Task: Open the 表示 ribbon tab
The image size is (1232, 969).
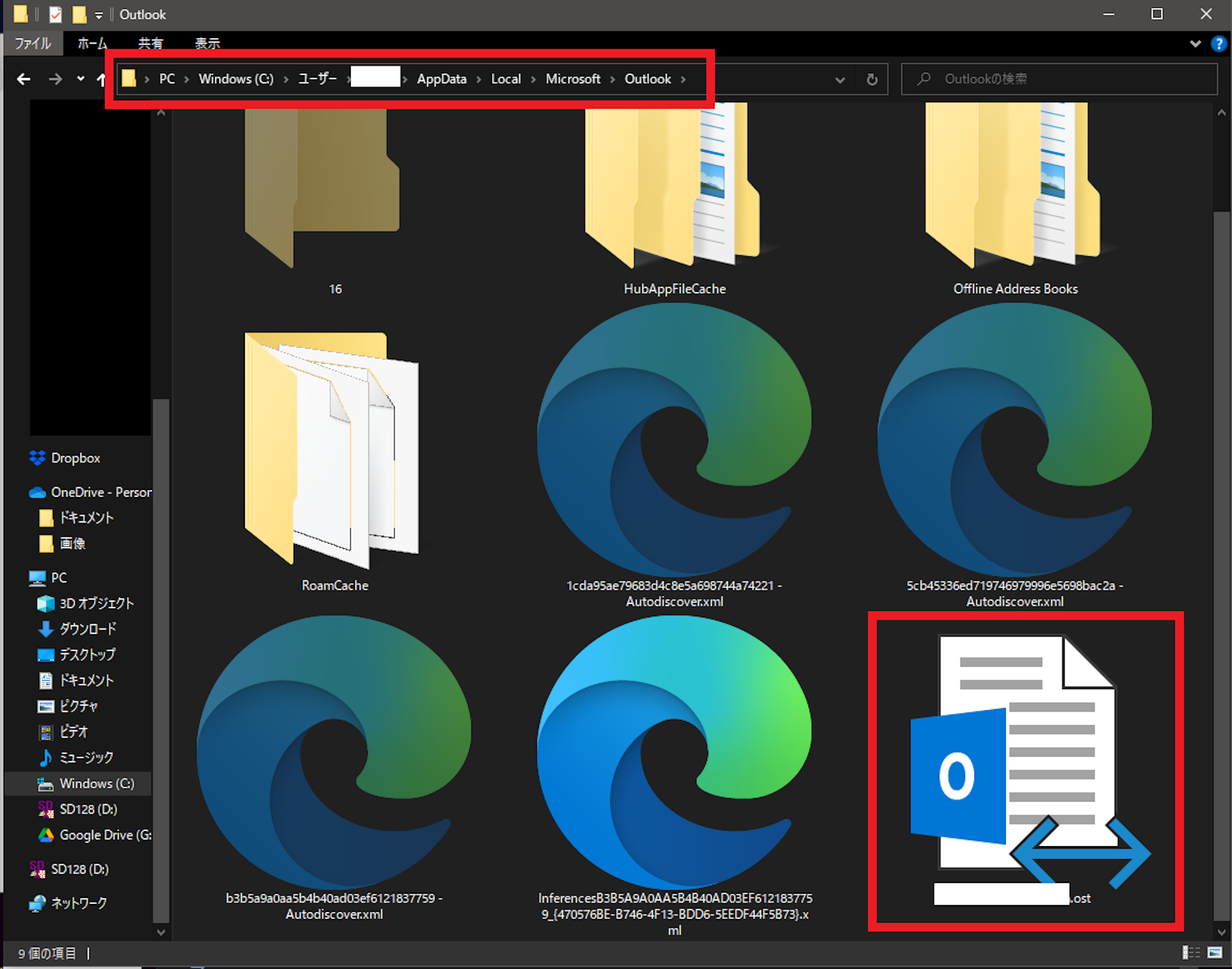Action: [207, 43]
